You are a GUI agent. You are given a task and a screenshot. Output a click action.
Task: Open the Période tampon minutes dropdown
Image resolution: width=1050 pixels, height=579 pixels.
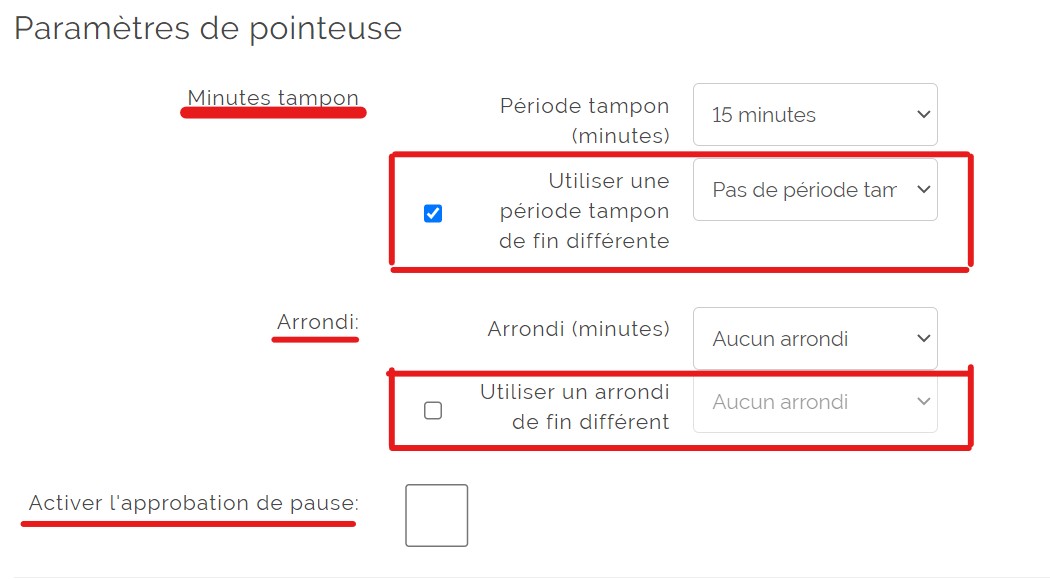(x=815, y=114)
